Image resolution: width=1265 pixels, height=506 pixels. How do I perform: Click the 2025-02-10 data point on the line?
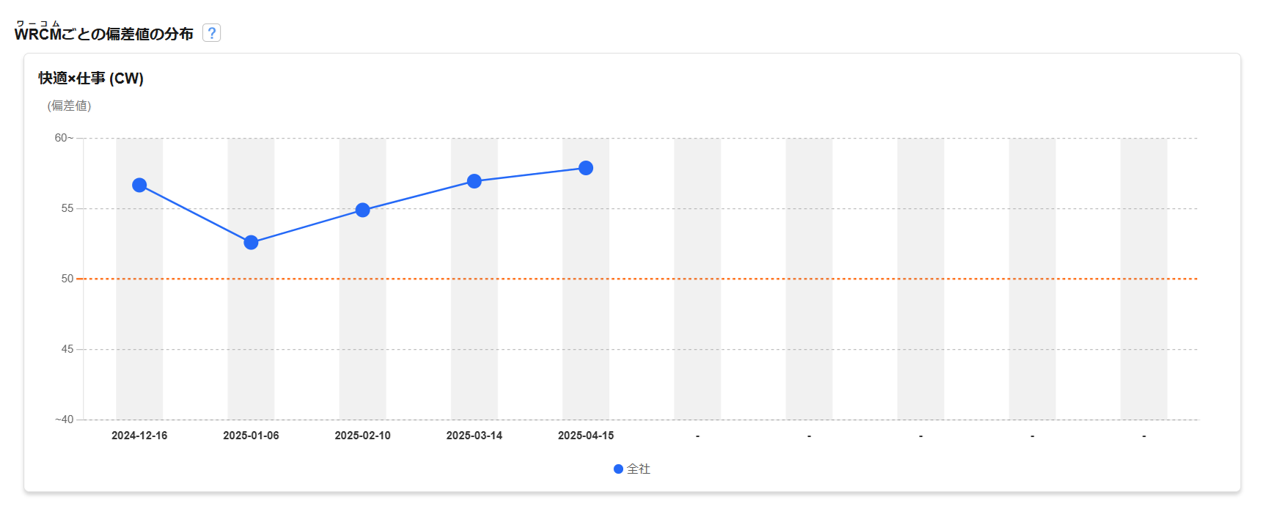point(363,210)
